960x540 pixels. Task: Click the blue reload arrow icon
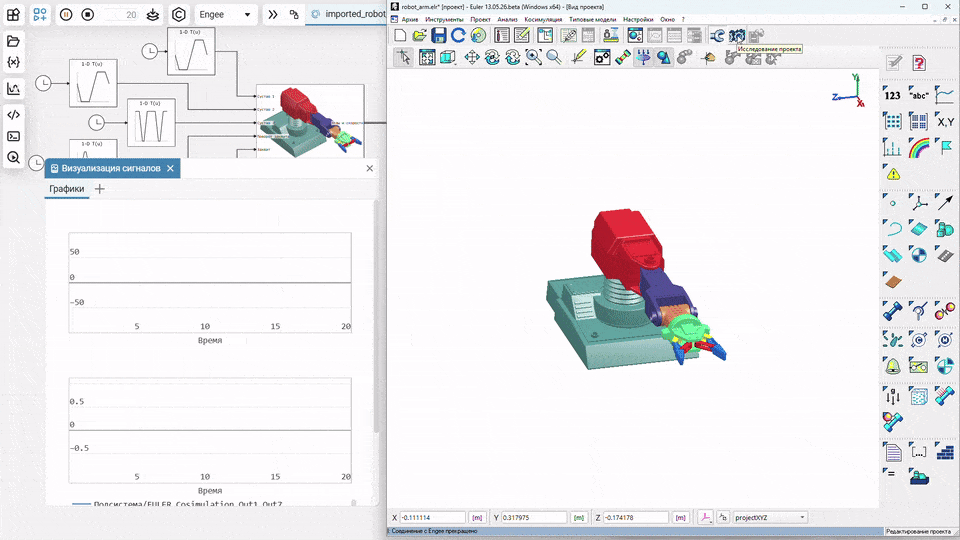pos(458,36)
